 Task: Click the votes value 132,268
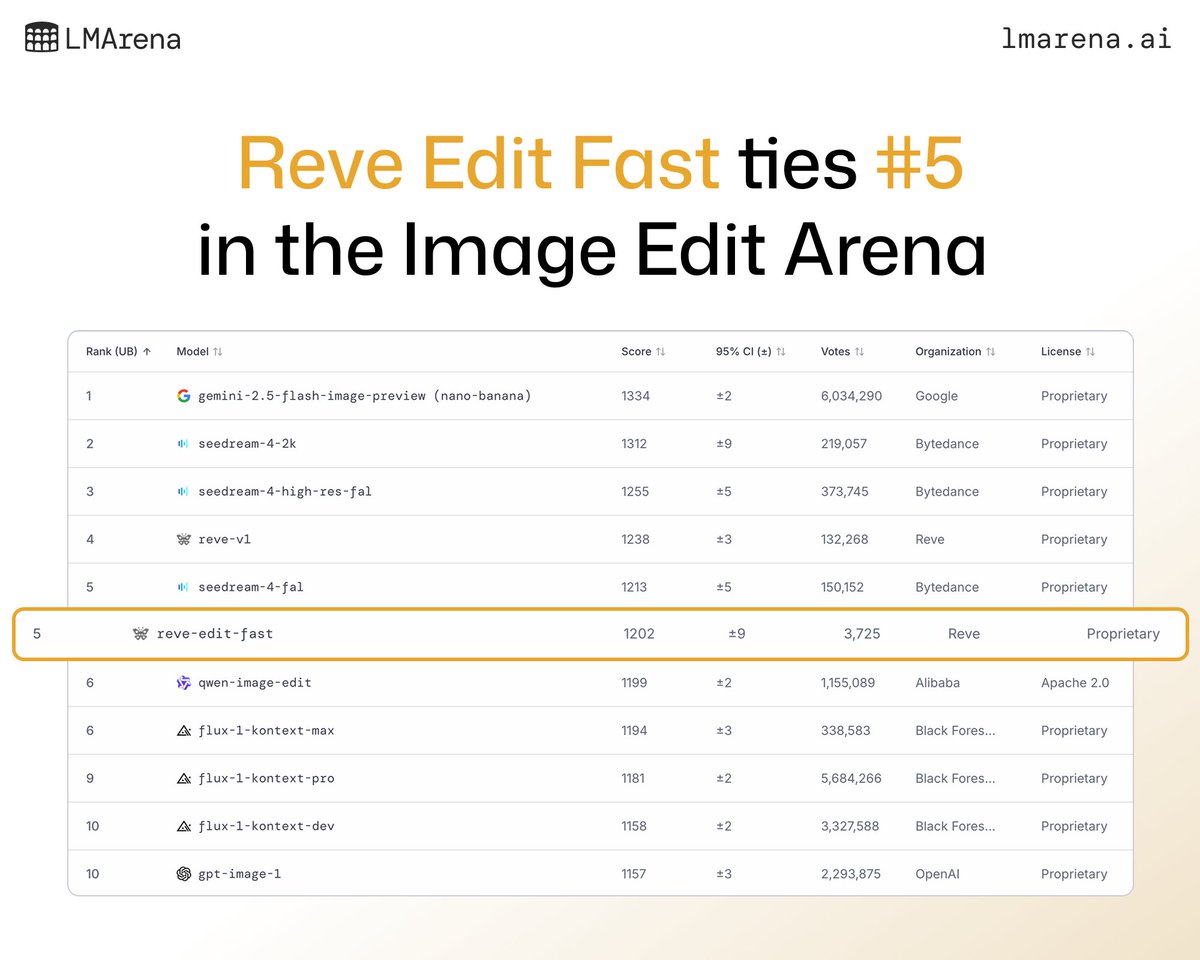pyautogui.click(x=844, y=540)
